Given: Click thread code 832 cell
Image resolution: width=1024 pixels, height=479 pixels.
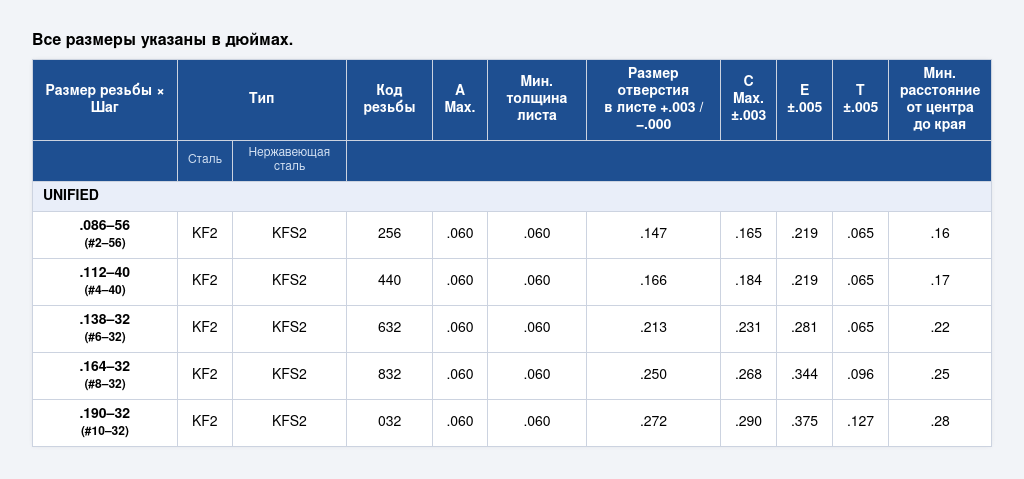Looking at the screenshot, I should point(389,375).
